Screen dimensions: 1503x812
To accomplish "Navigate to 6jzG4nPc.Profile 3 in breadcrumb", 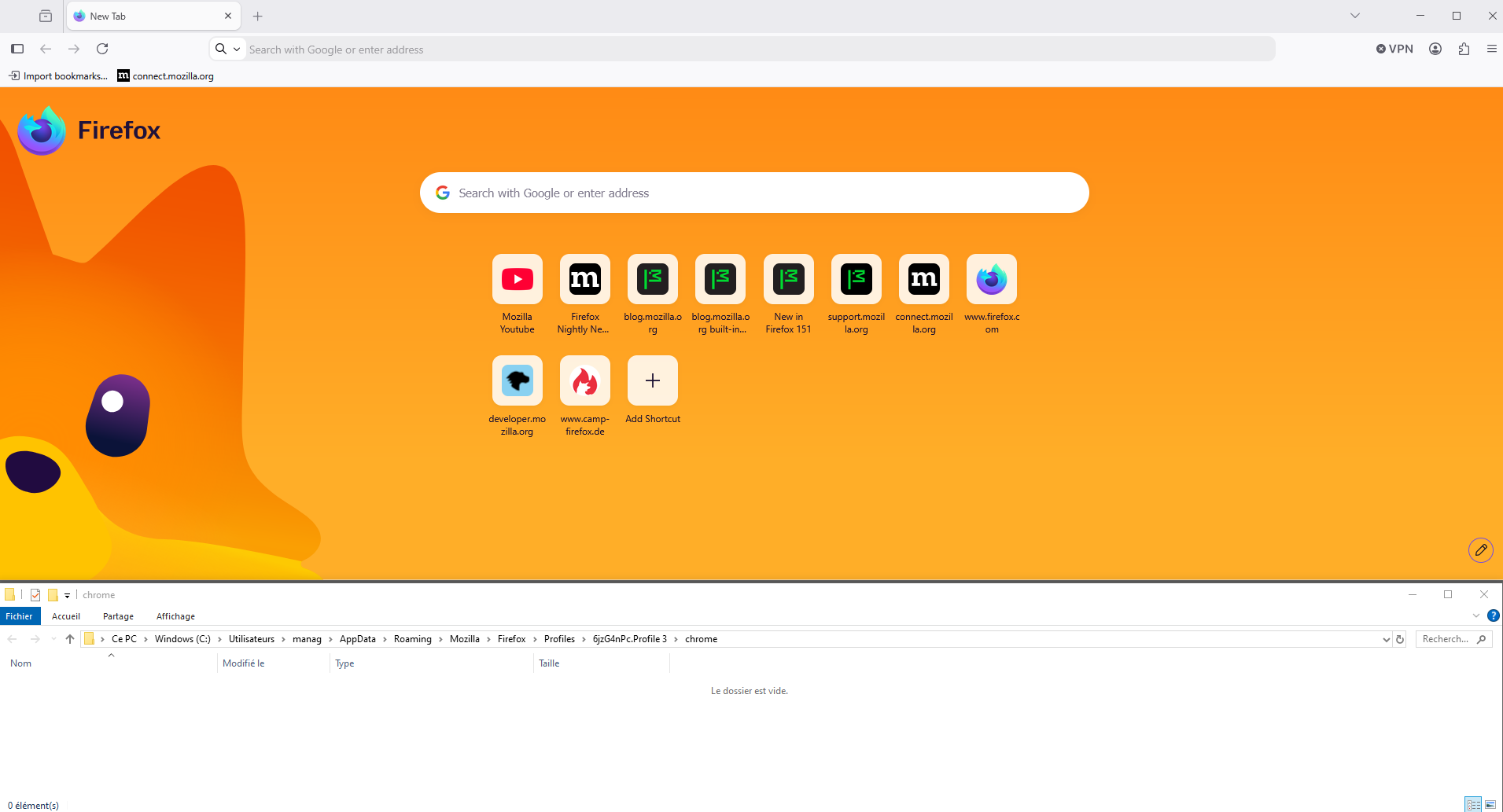I will tap(630, 639).
